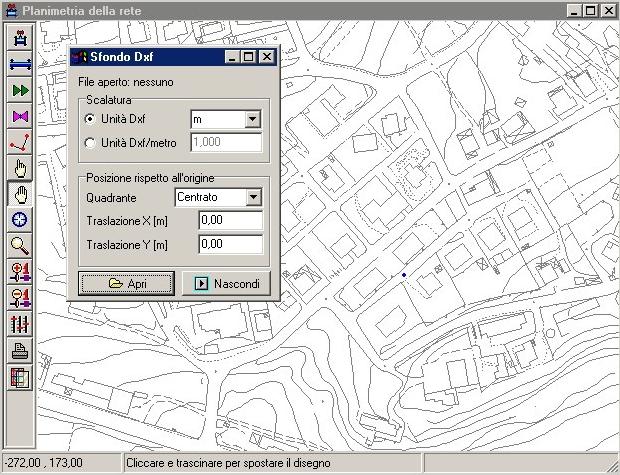Click the Traslazione X input field
This screenshot has height=475, width=620.
click(x=230, y=220)
